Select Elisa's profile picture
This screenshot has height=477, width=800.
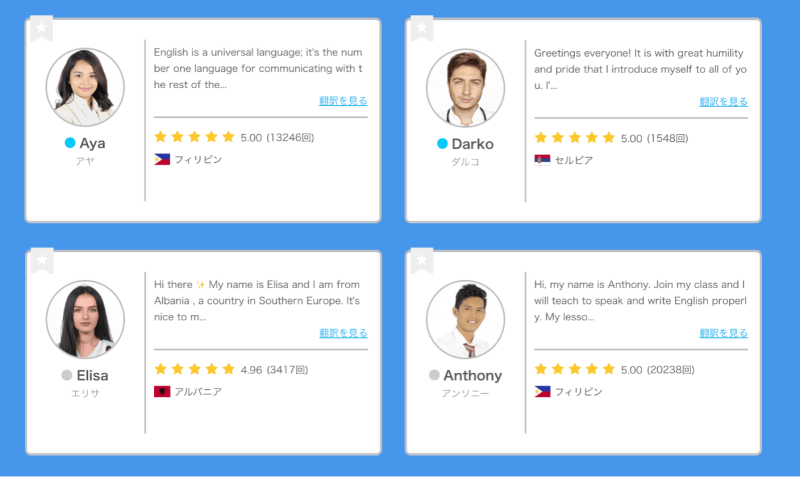point(85,319)
